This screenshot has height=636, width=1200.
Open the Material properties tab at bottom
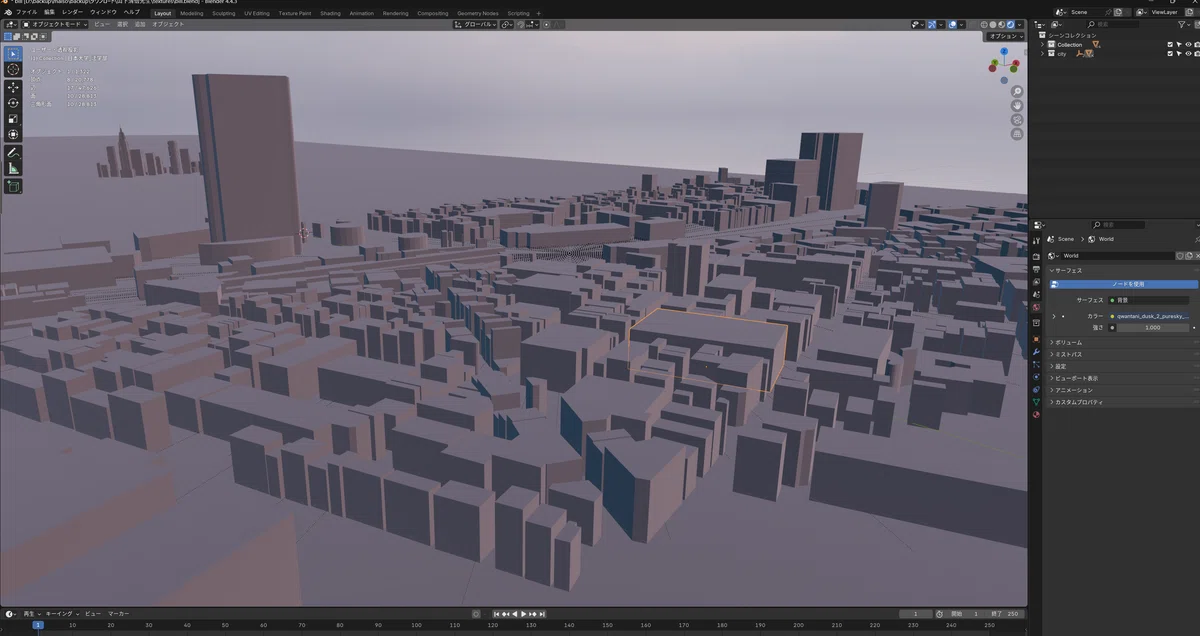1036,414
